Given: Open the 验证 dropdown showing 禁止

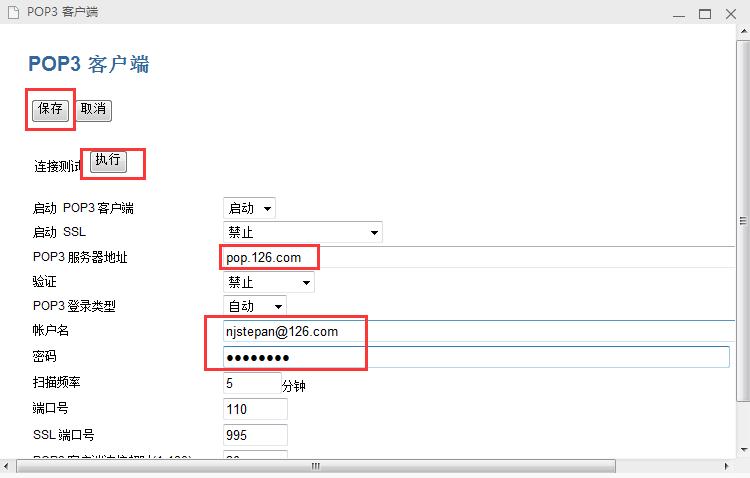Looking at the screenshot, I should [268, 282].
